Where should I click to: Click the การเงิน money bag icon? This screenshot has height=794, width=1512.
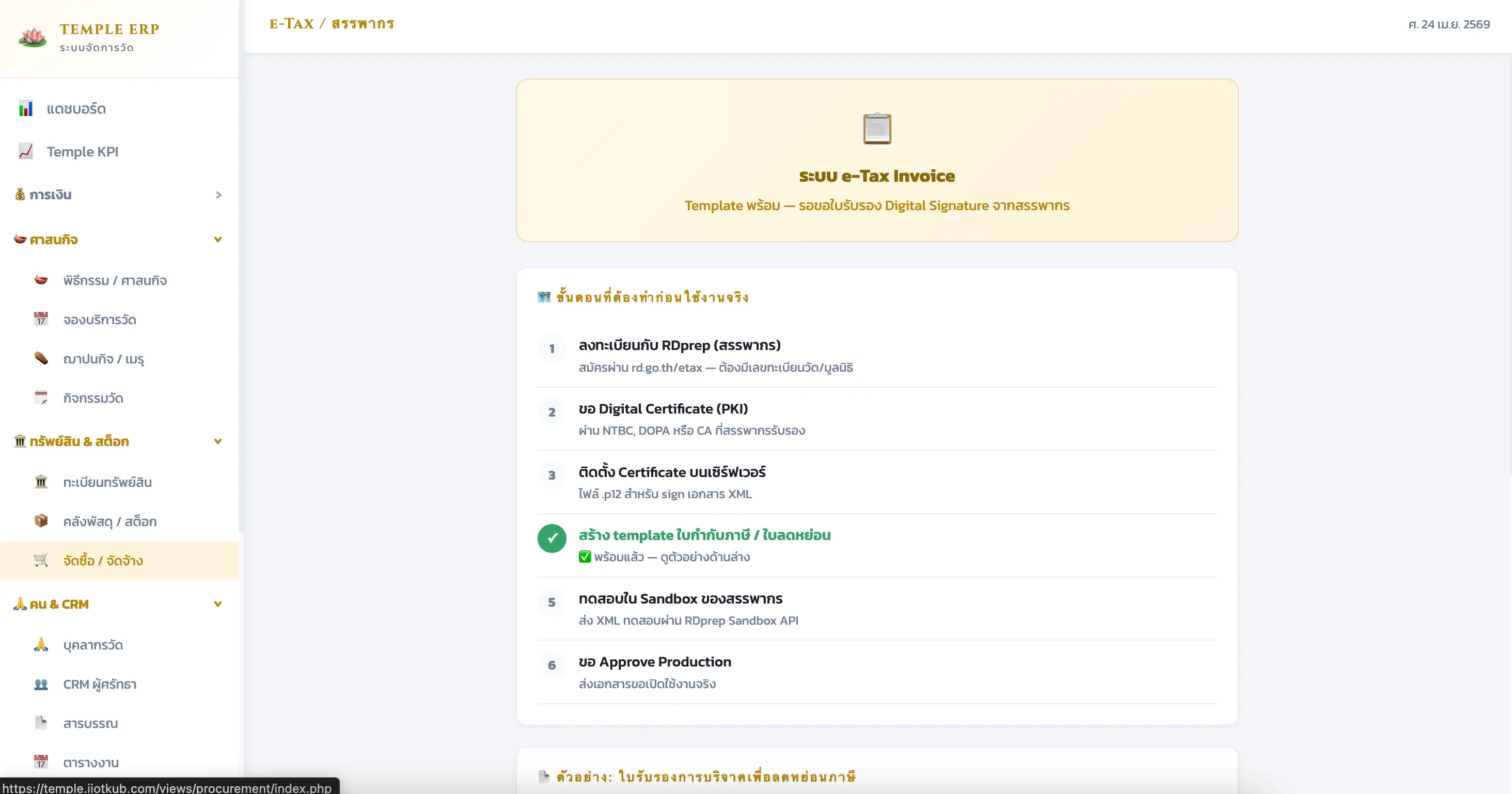pyautogui.click(x=20, y=194)
